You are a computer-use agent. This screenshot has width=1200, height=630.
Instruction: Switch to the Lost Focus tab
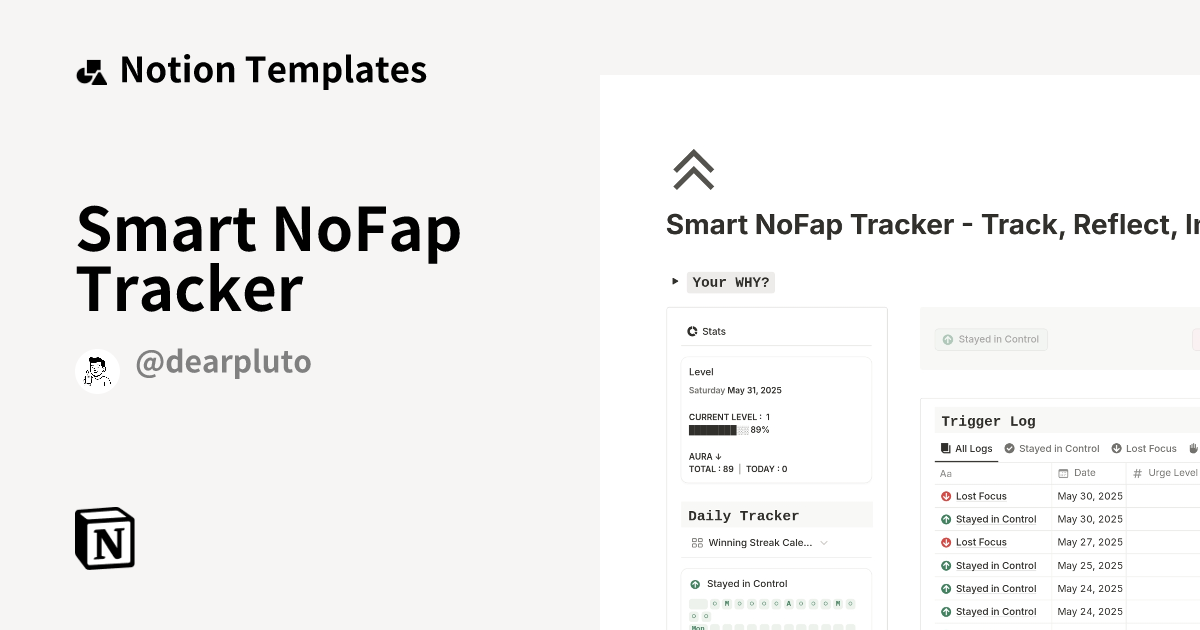(1144, 448)
